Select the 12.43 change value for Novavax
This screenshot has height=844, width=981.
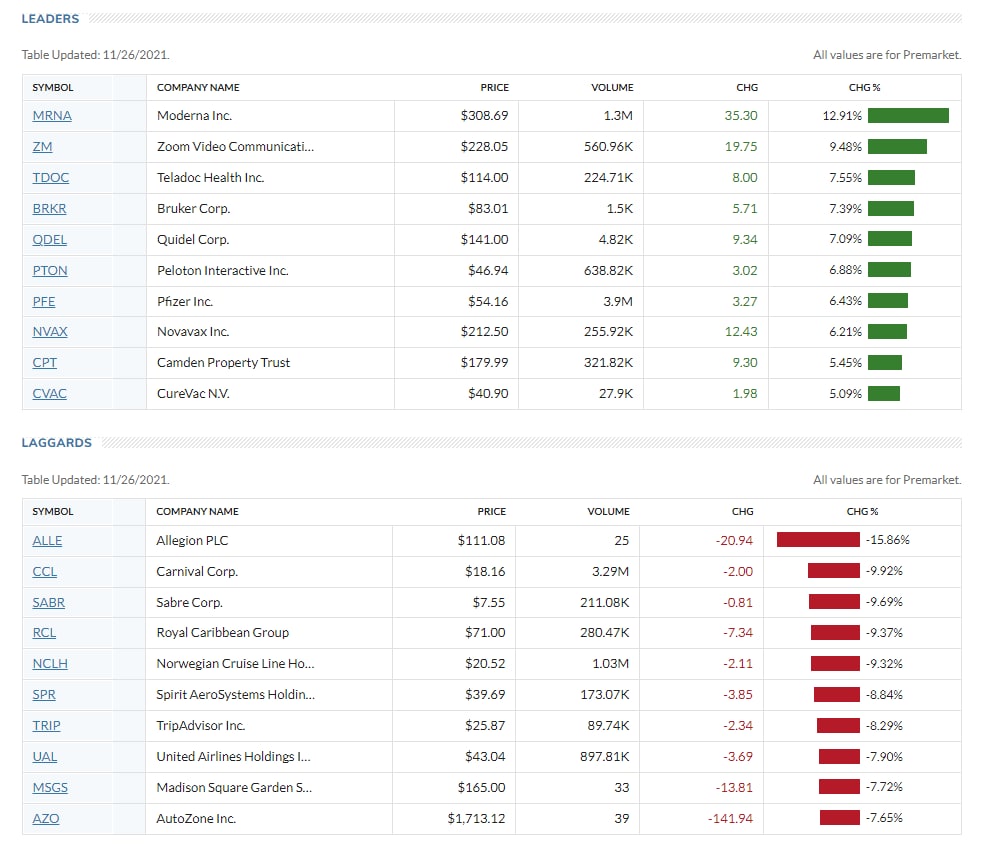point(741,332)
